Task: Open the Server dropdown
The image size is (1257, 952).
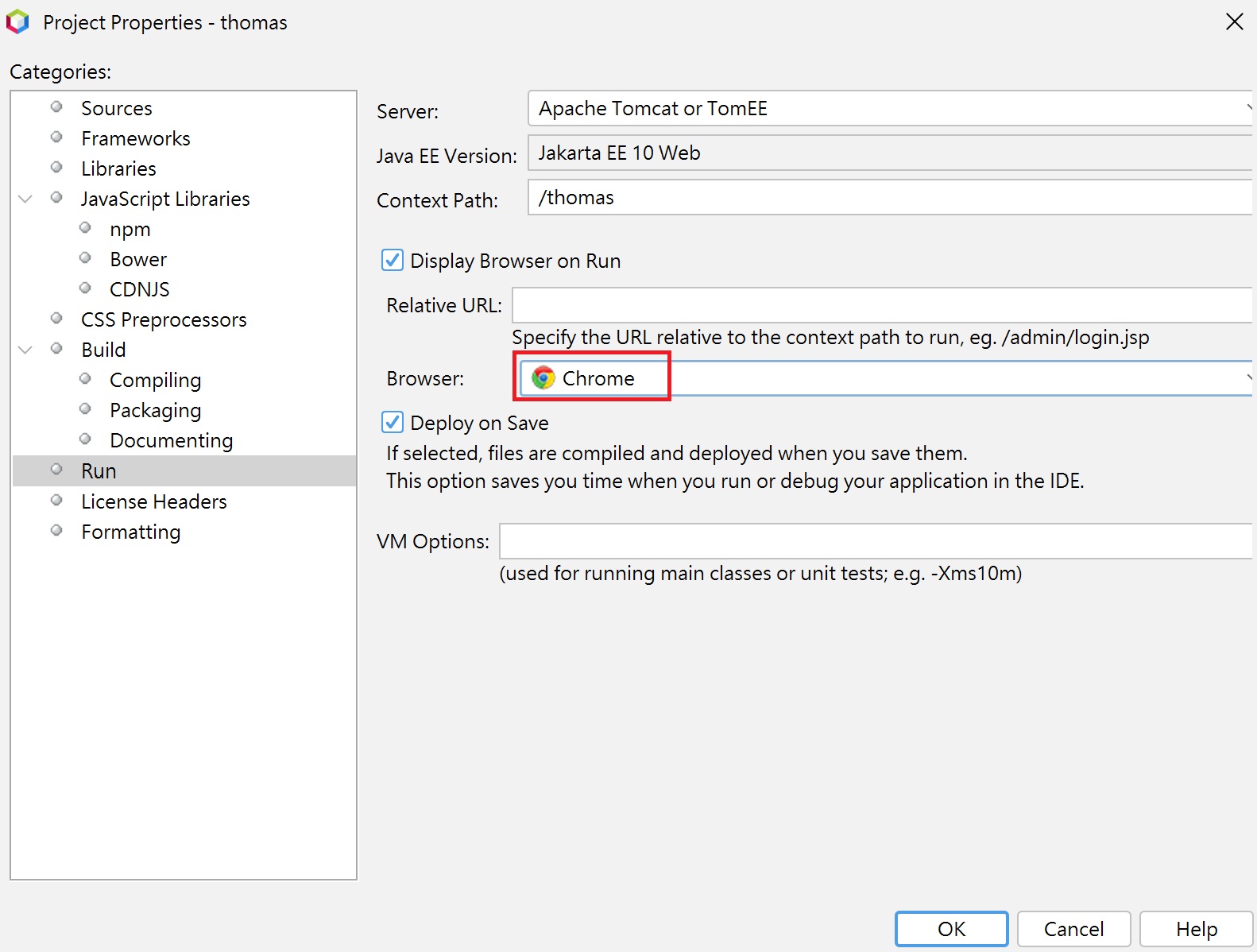Action: 890,108
